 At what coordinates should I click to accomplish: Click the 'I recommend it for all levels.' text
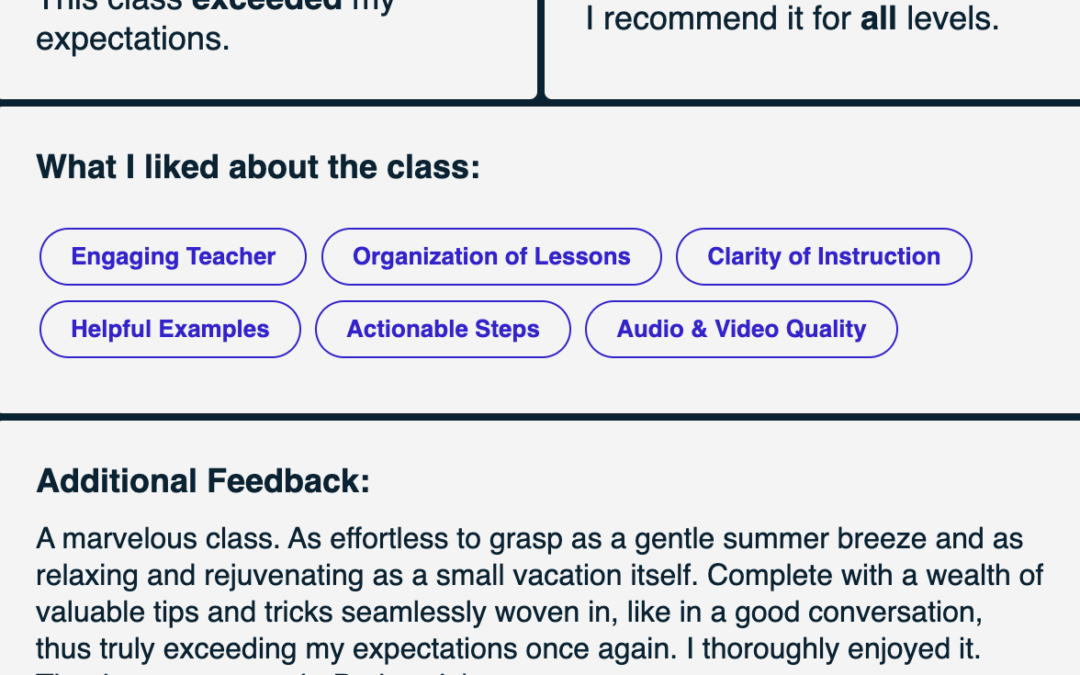click(x=792, y=19)
